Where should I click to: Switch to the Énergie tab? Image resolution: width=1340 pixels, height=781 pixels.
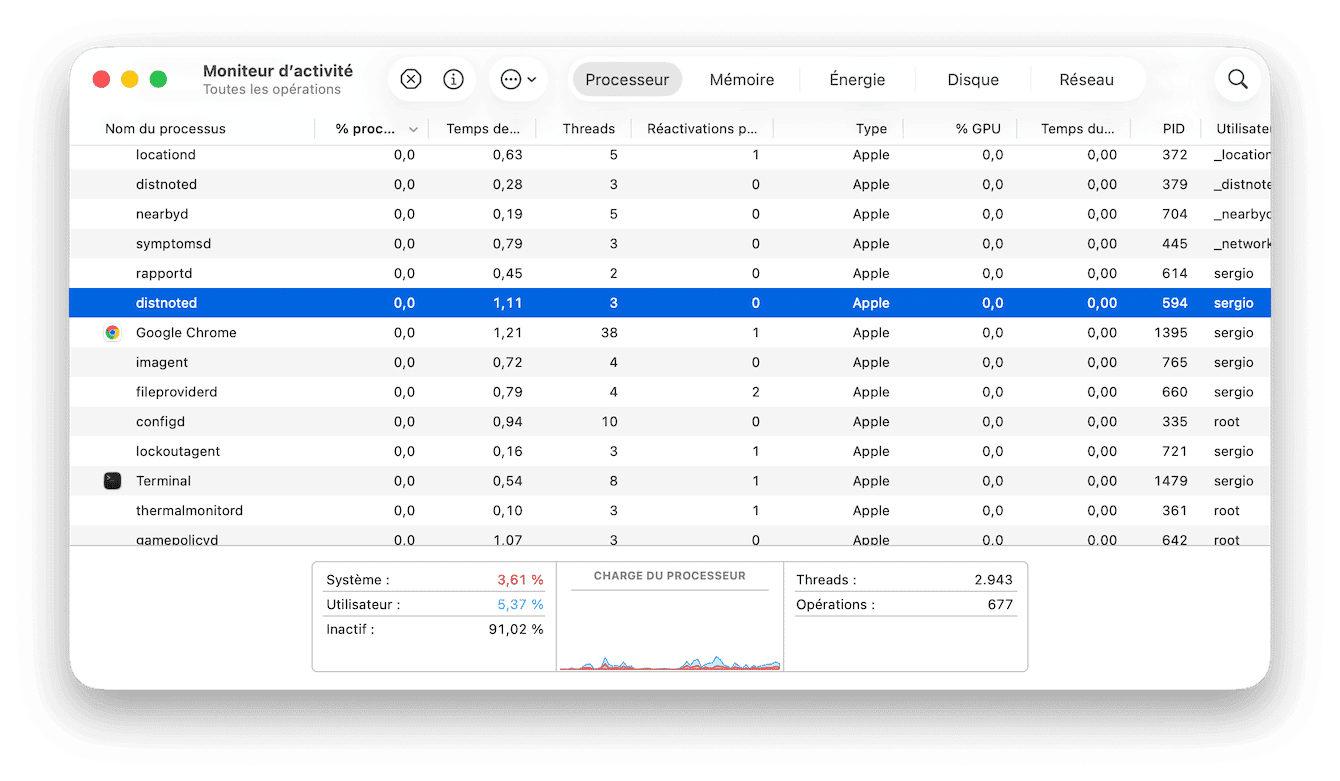(857, 80)
